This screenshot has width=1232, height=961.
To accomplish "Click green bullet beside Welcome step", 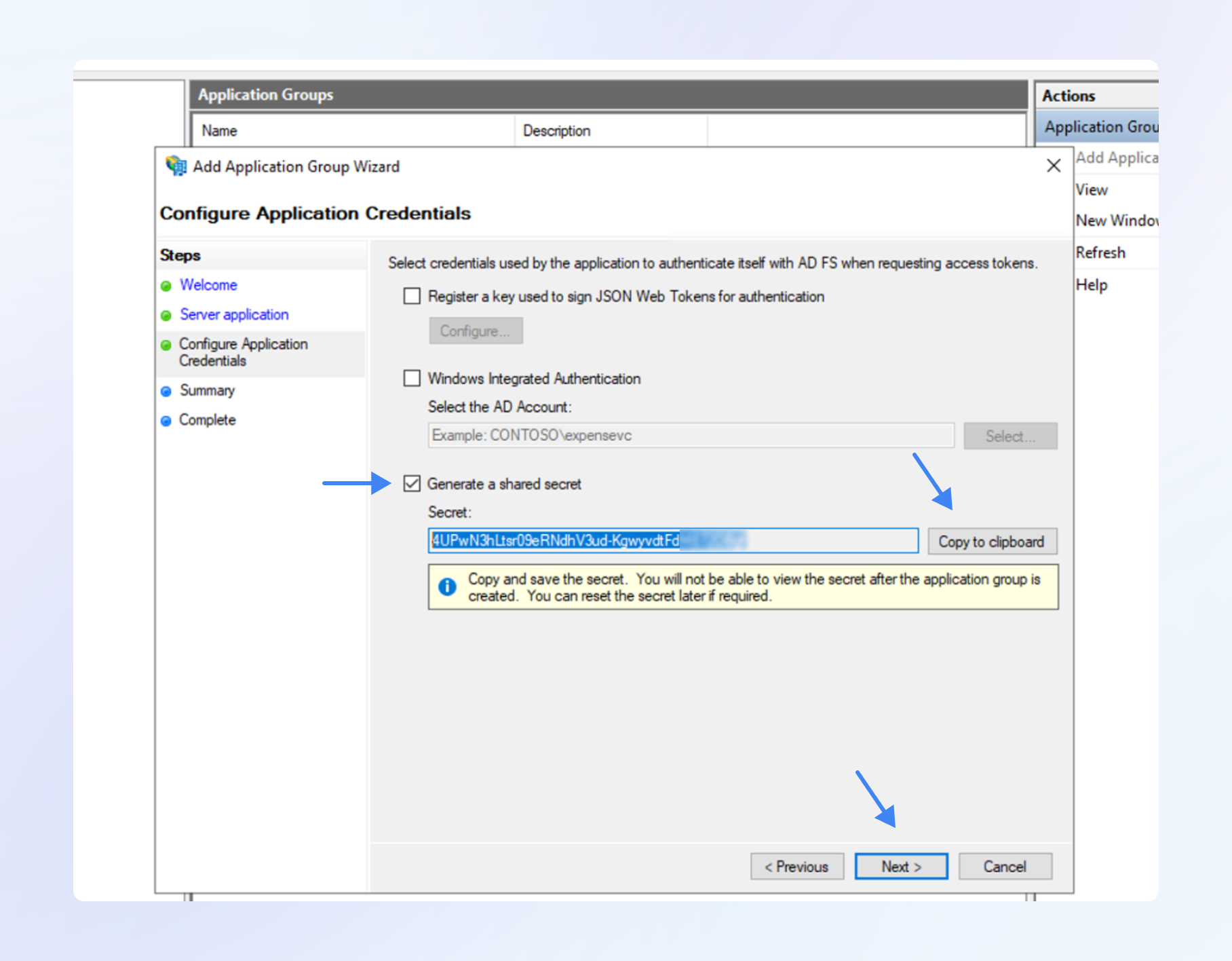I will 166,286.
